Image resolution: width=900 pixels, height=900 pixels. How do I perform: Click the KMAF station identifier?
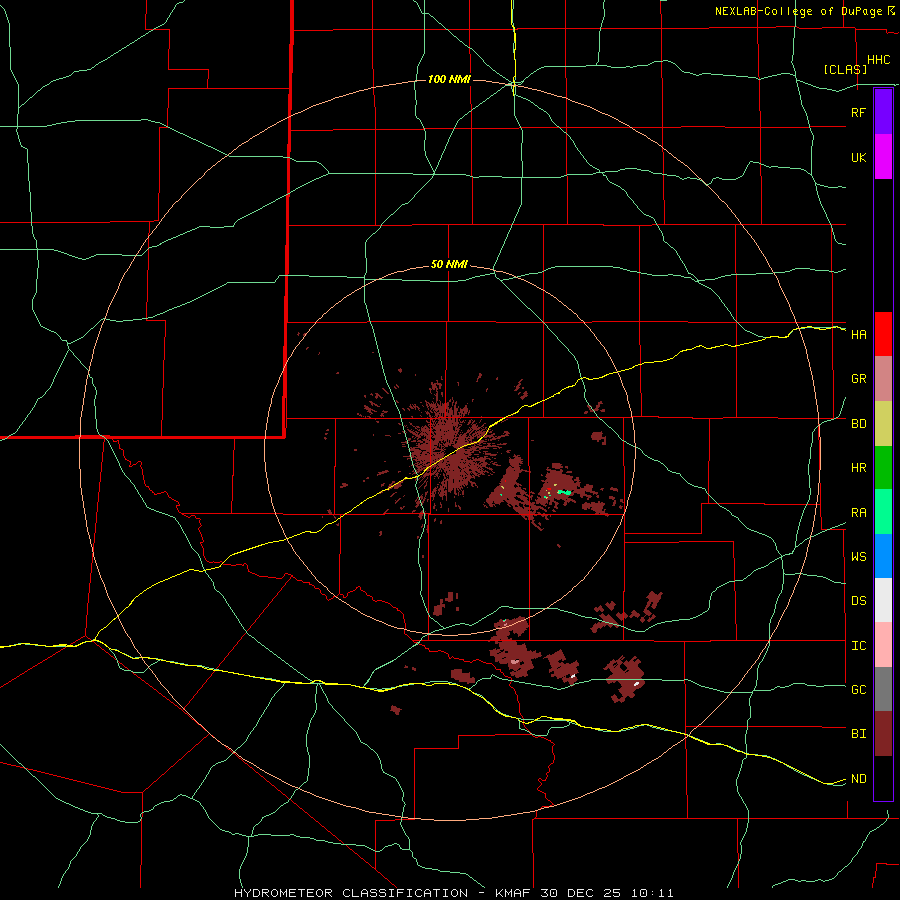coord(514,893)
